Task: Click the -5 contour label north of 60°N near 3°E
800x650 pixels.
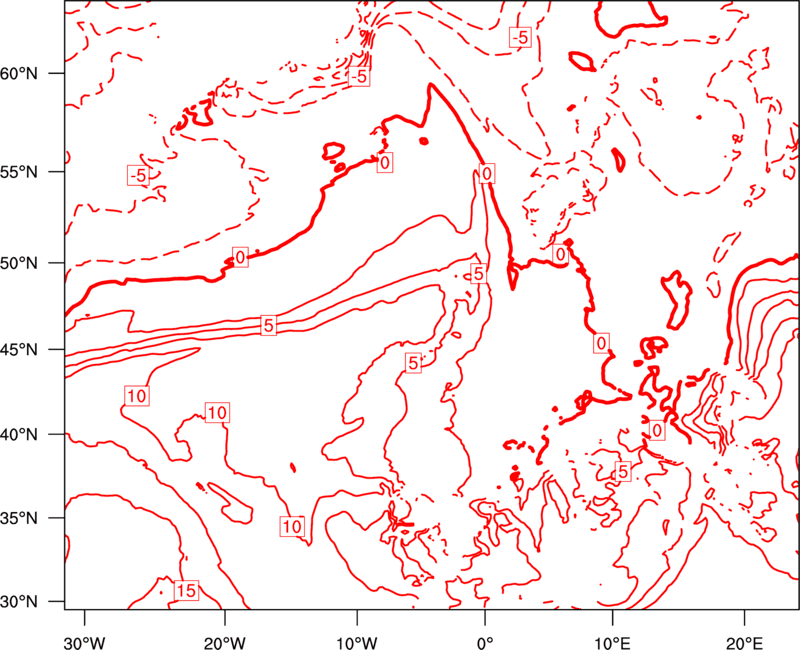Action: (520, 37)
